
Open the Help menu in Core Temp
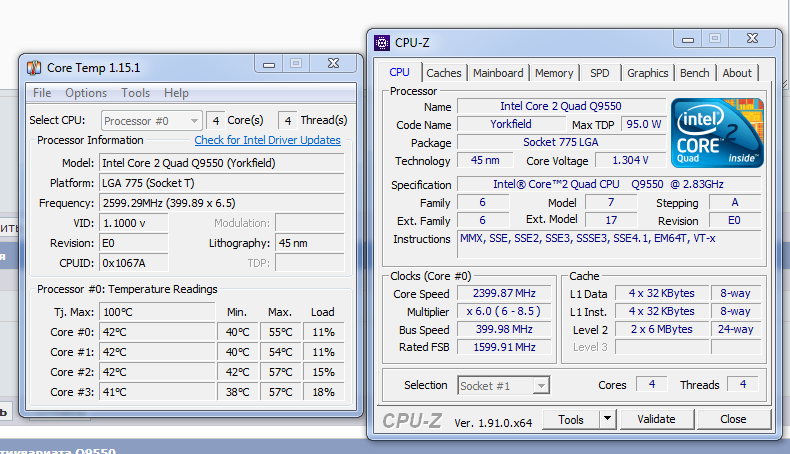176,93
